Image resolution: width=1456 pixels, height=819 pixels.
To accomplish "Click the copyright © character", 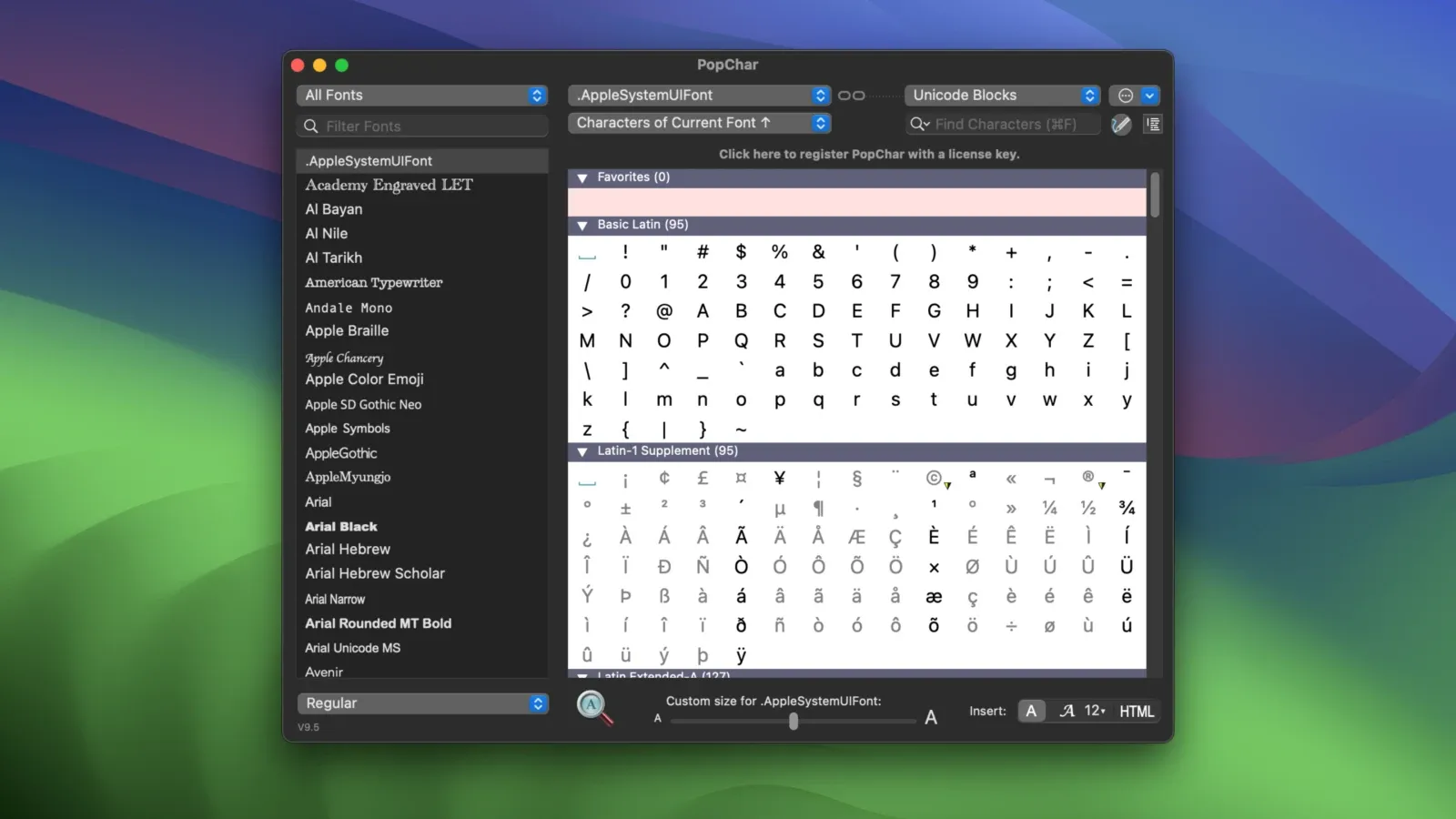I will click(934, 478).
